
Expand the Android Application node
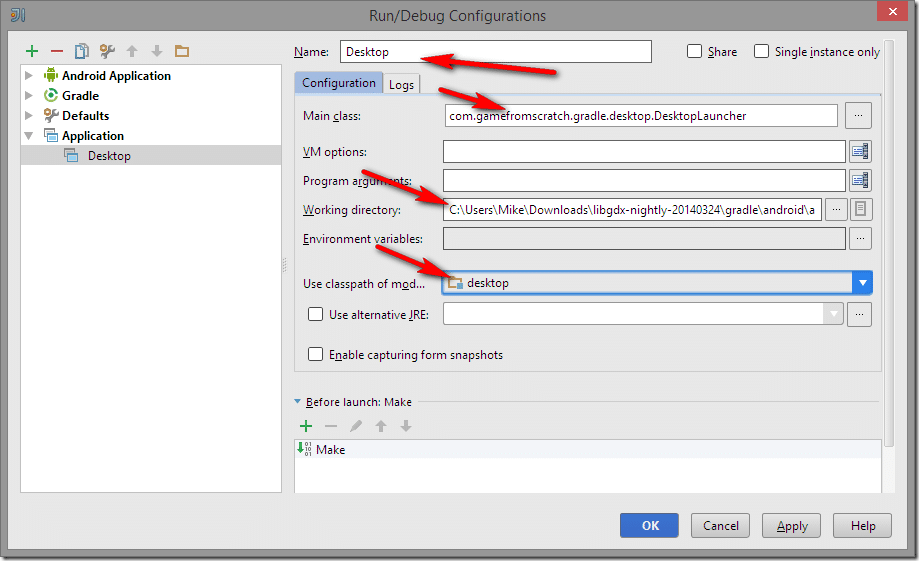(29, 76)
